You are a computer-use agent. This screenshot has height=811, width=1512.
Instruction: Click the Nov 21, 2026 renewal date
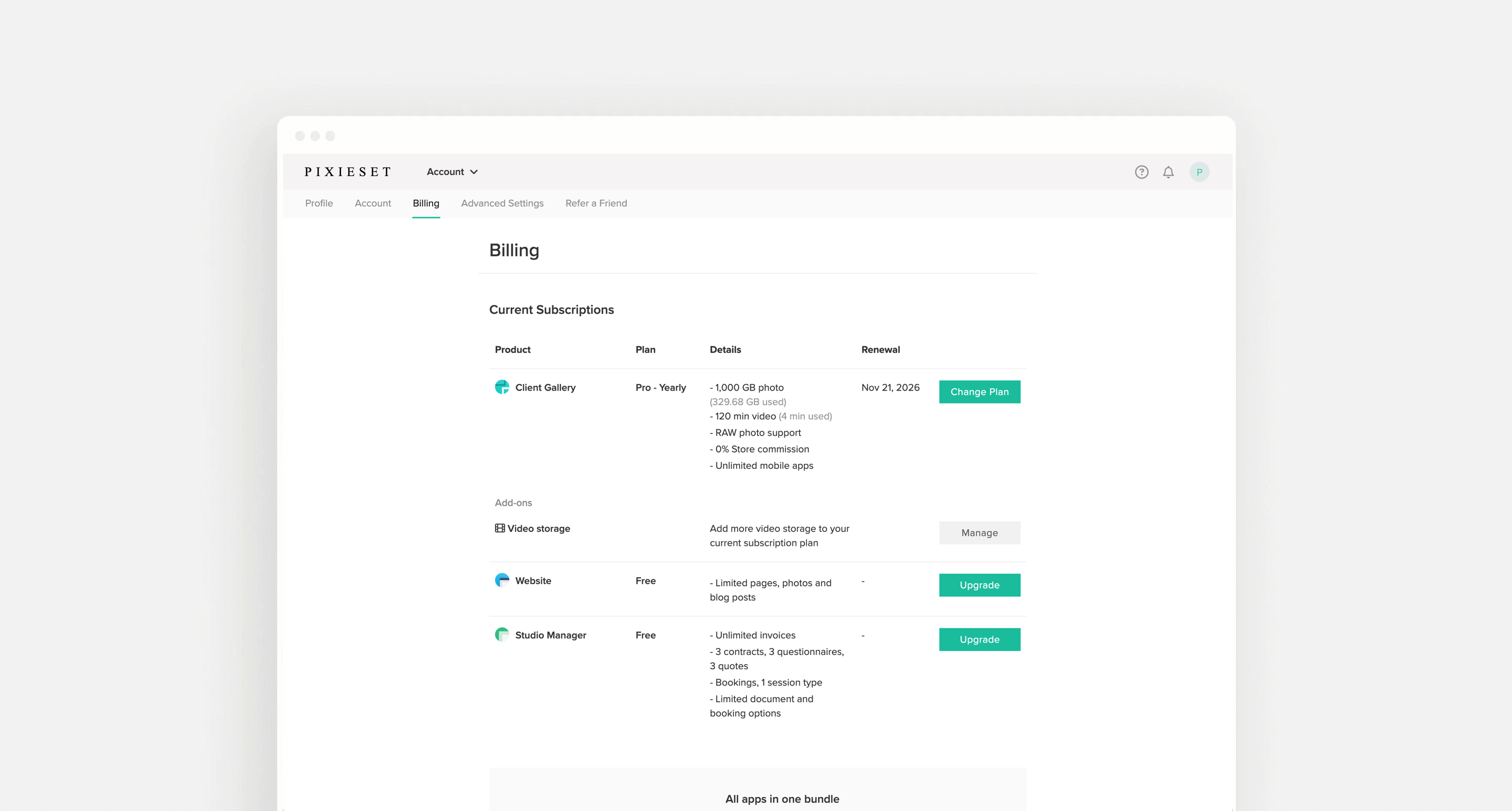pos(890,387)
